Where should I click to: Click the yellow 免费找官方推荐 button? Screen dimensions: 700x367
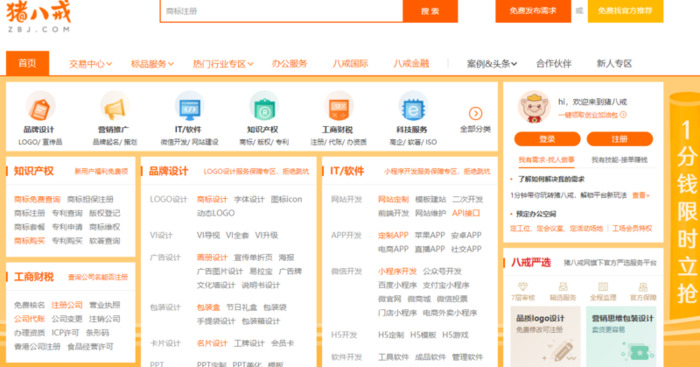point(625,11)
